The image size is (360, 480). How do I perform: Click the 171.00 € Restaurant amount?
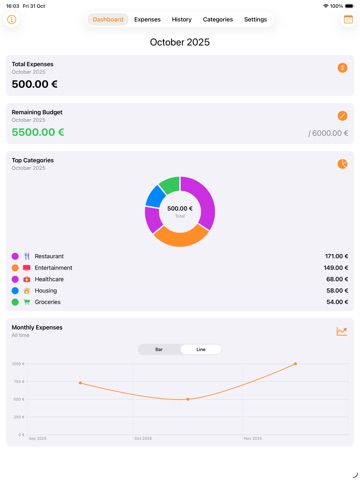point(336,256)
